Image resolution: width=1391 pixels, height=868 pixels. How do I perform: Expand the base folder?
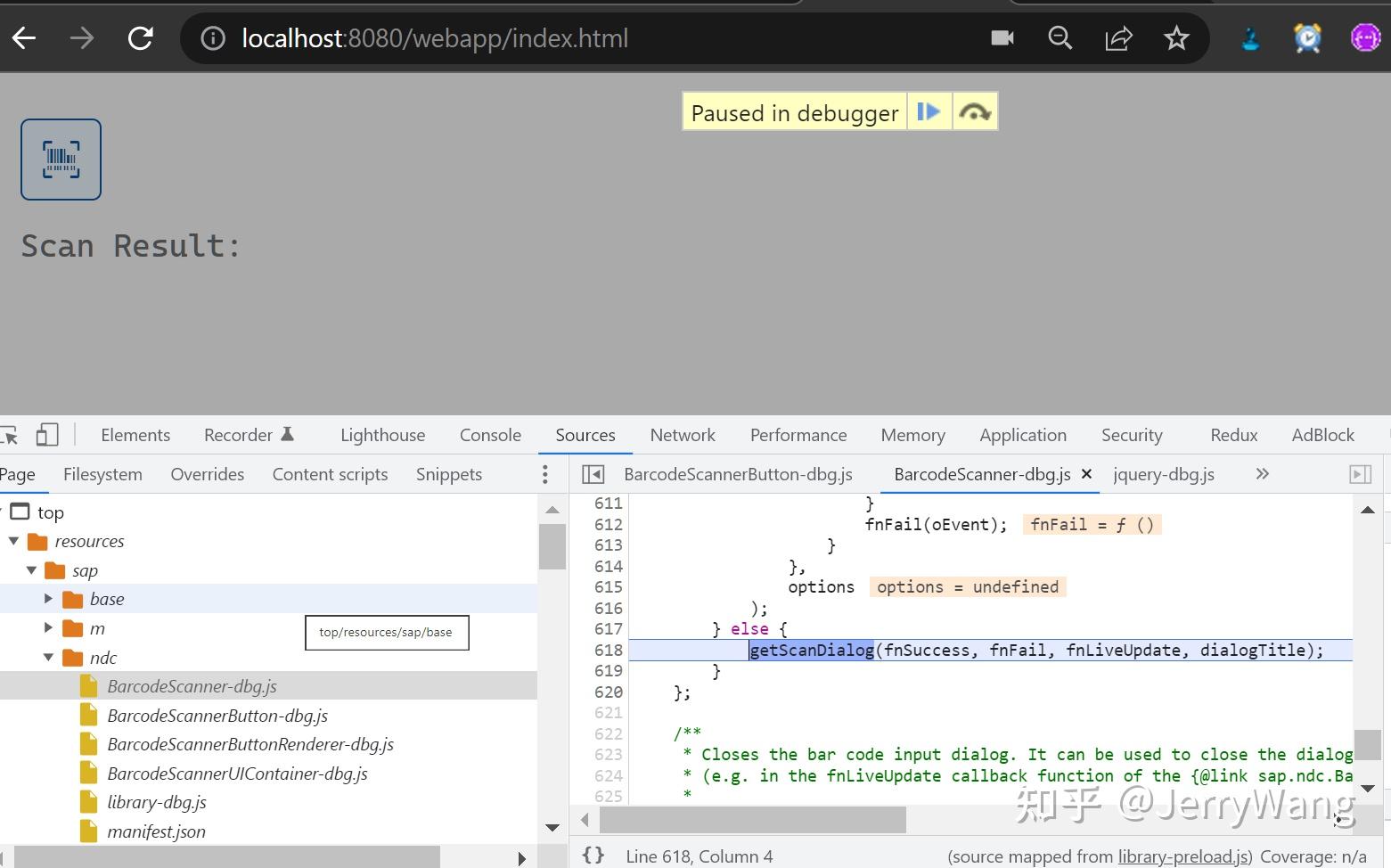[49, 599]
